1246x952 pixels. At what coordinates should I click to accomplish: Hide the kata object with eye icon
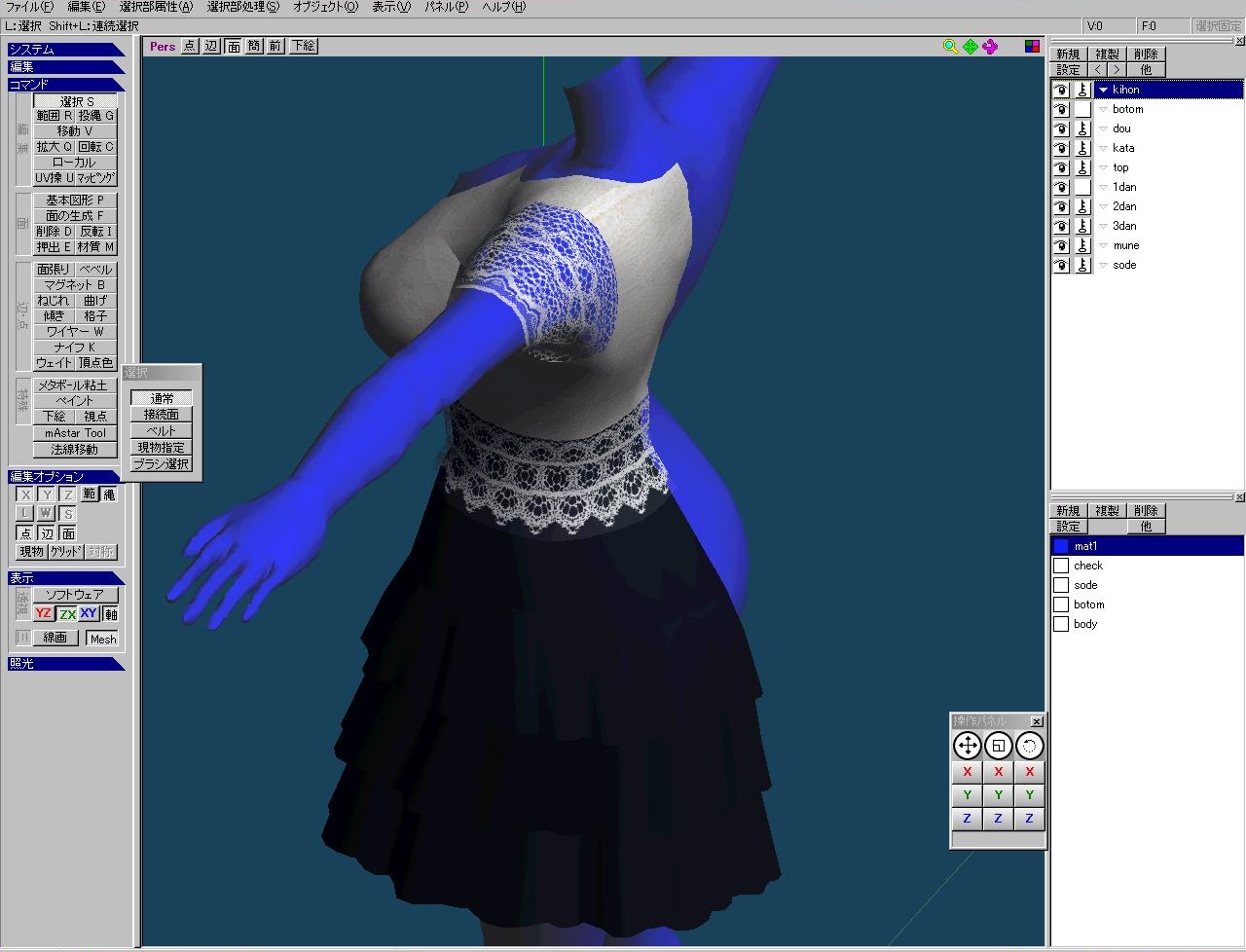pos(1061,148)
